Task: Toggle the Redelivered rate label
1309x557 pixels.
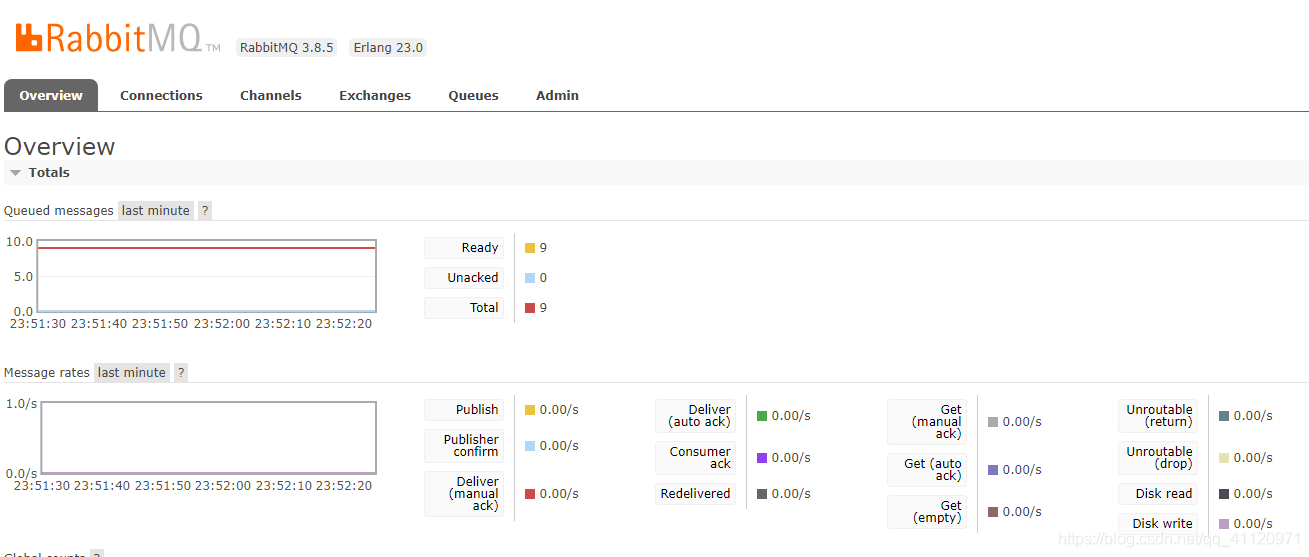Action: pos(695,493)
